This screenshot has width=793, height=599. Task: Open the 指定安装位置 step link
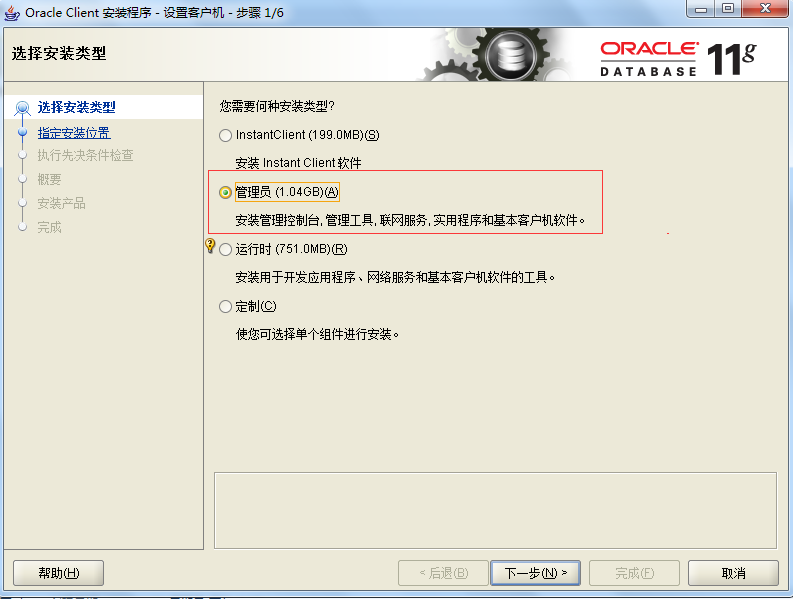tap(74, 133)
